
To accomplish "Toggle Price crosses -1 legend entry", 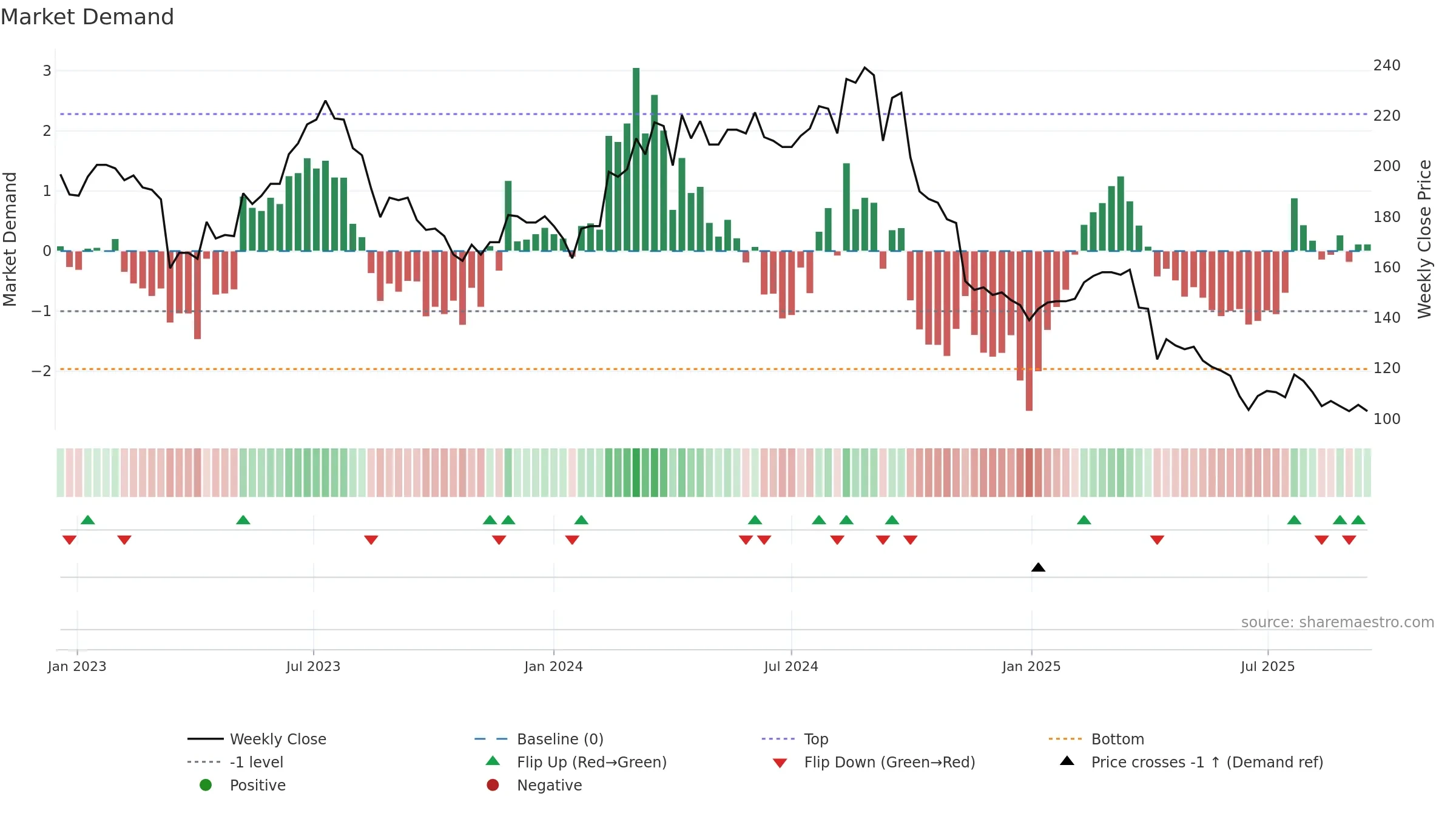I will [x=1191, y=762].
